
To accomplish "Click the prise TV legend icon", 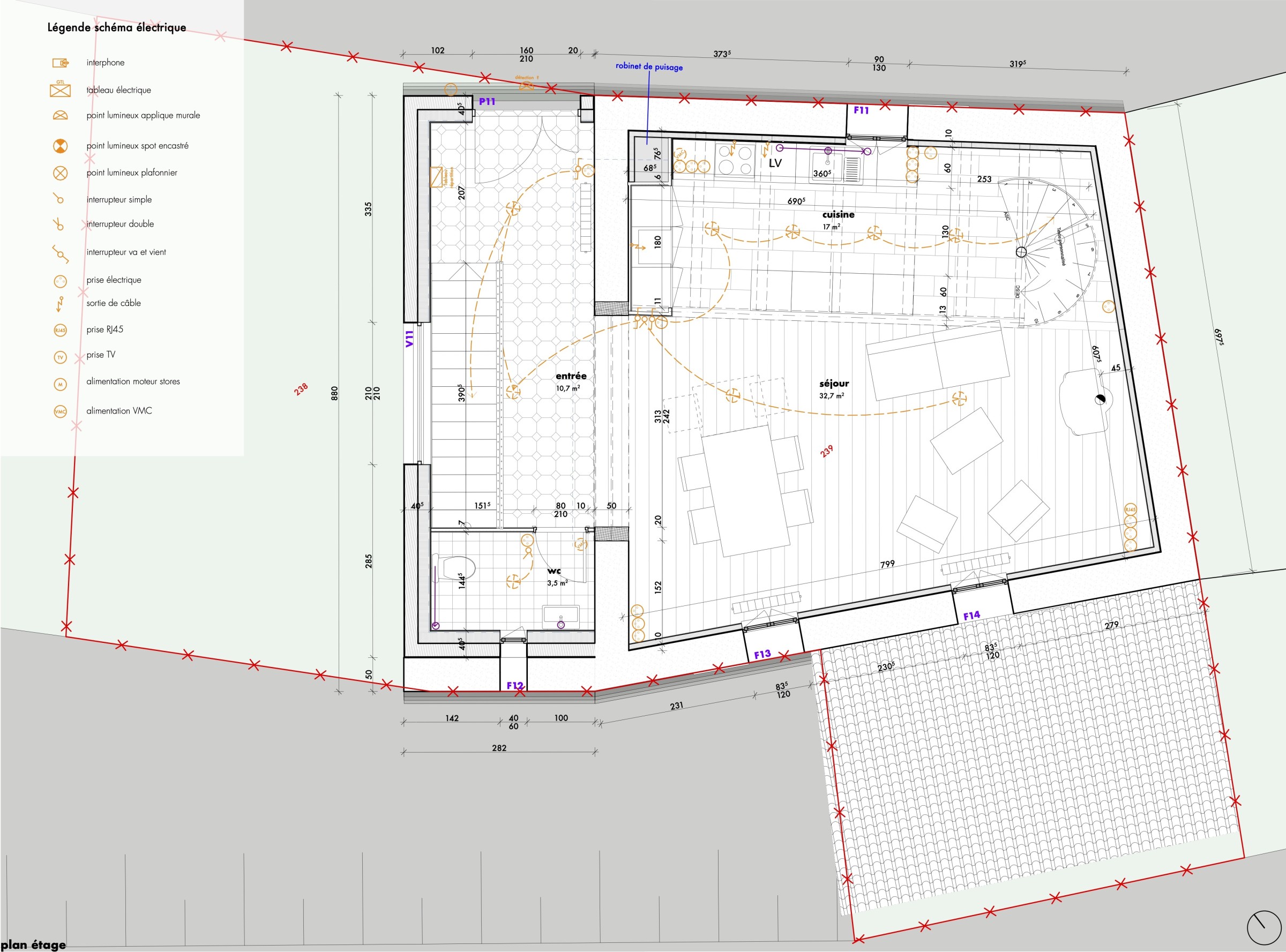I will 60,357.
